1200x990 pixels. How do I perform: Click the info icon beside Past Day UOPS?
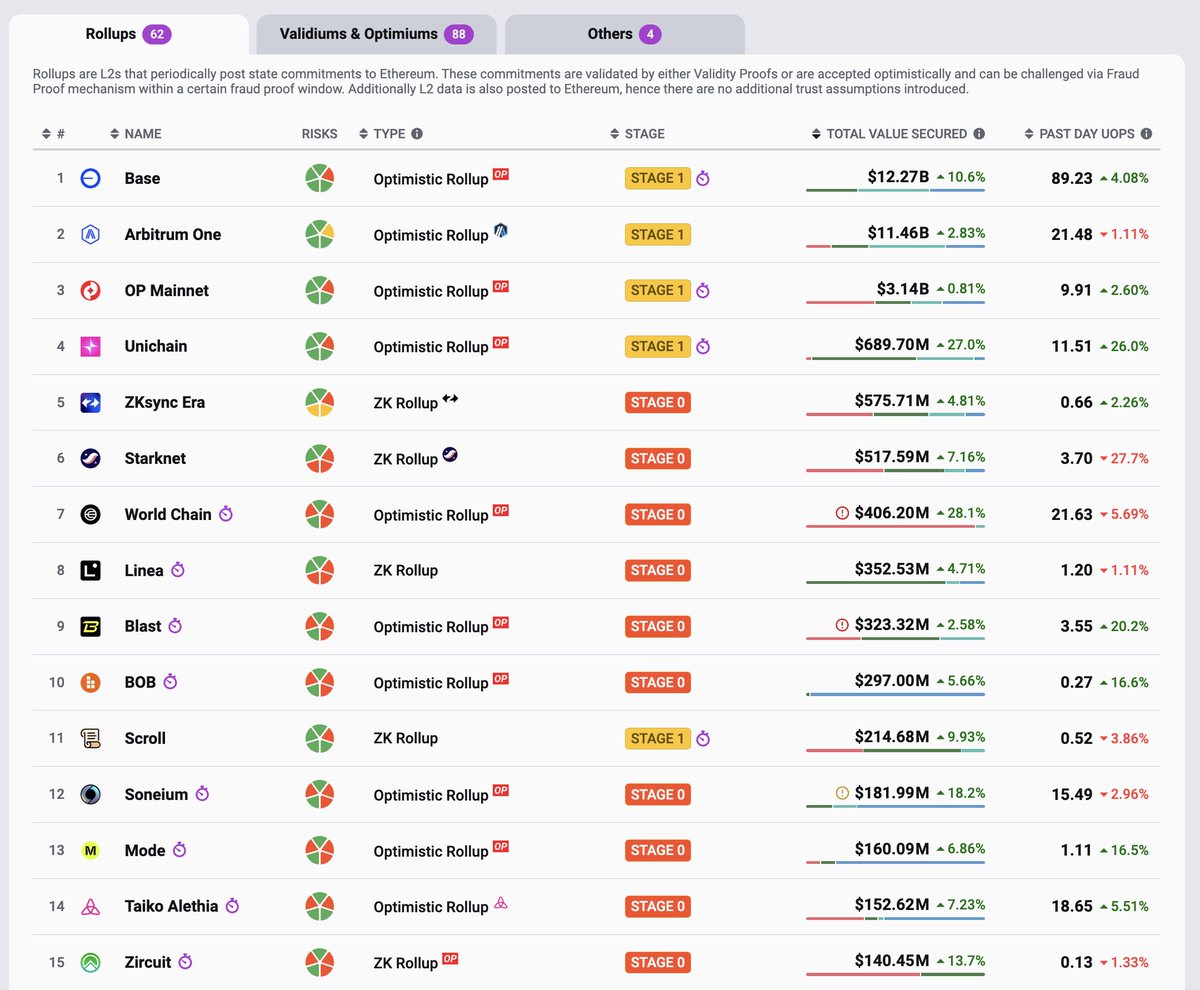point(1146,134)
